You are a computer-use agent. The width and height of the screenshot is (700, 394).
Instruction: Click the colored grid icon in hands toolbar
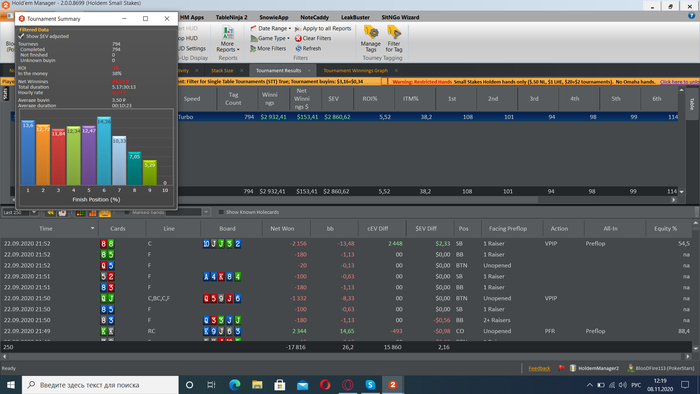tap(80, 212)
